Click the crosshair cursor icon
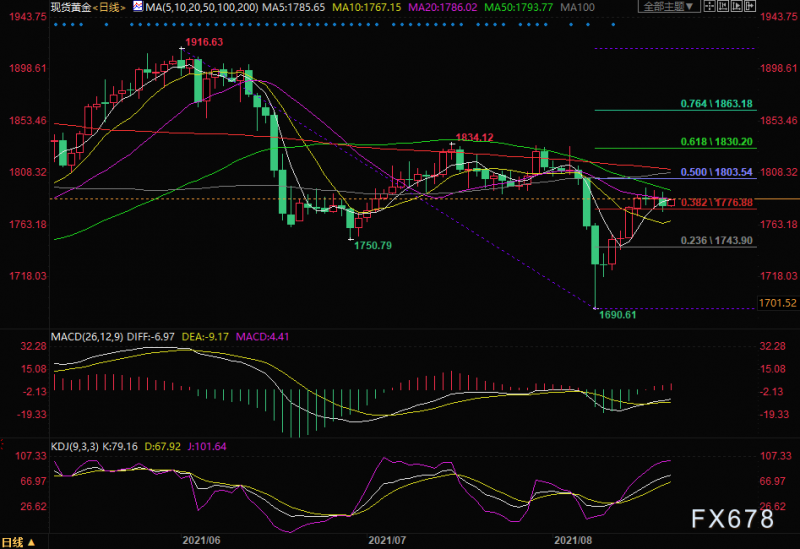The width and height of the screenshot is (800, 549). click(x=710, y=6)
